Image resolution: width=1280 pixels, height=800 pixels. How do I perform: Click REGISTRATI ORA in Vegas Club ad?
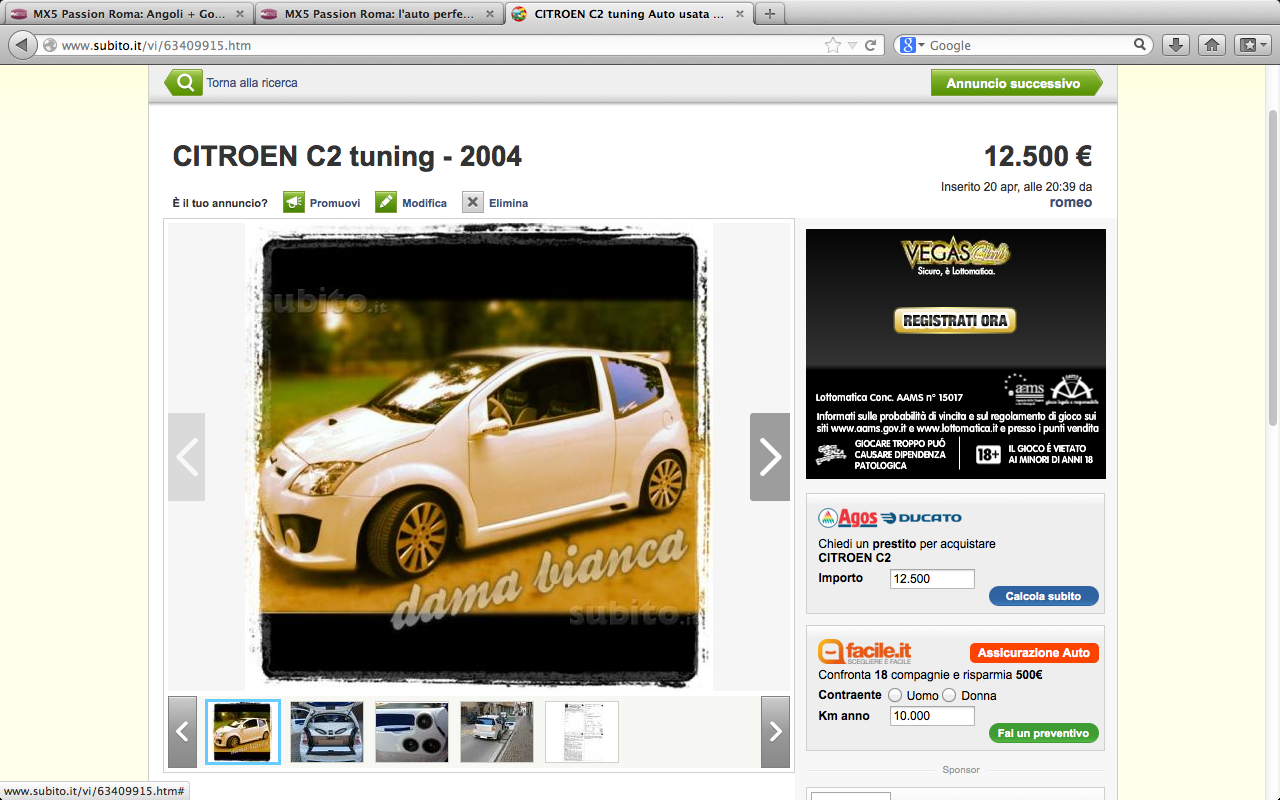pyautogui.click(x=955, y=321)
